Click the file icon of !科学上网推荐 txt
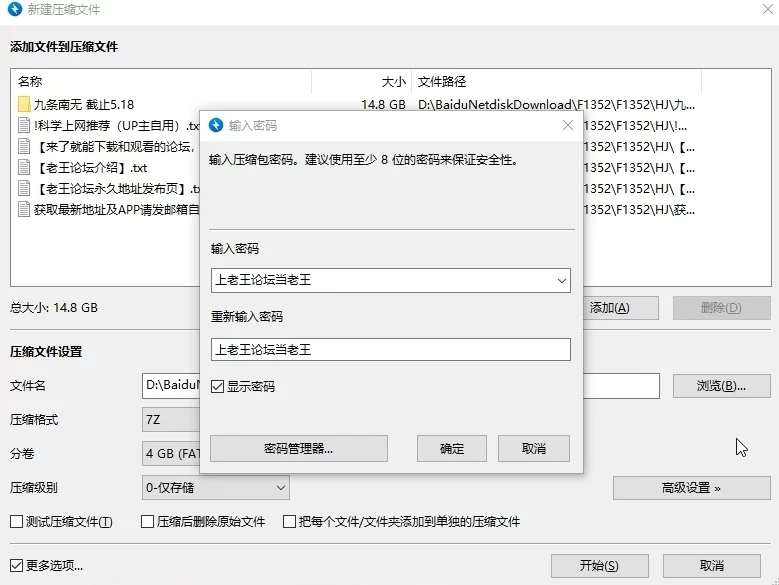This screenshot has height=585, width=779. [24, 125]
